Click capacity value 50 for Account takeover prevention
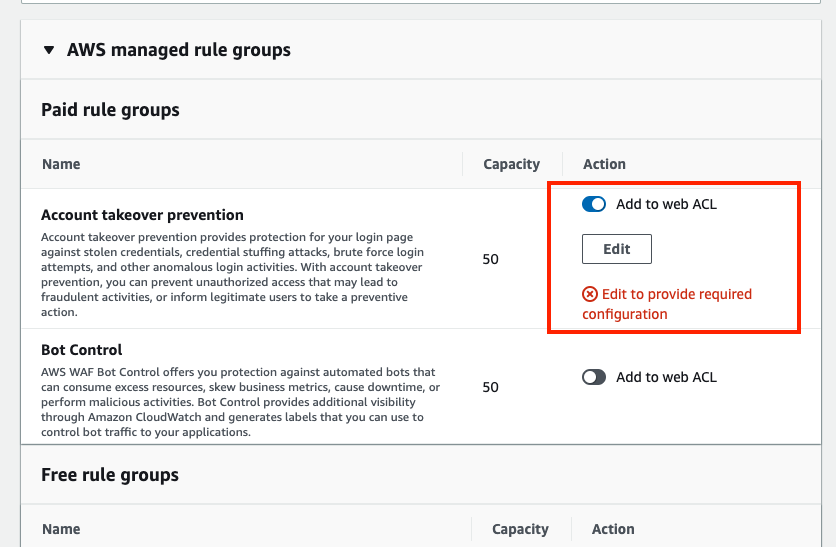 pos(491,259)
